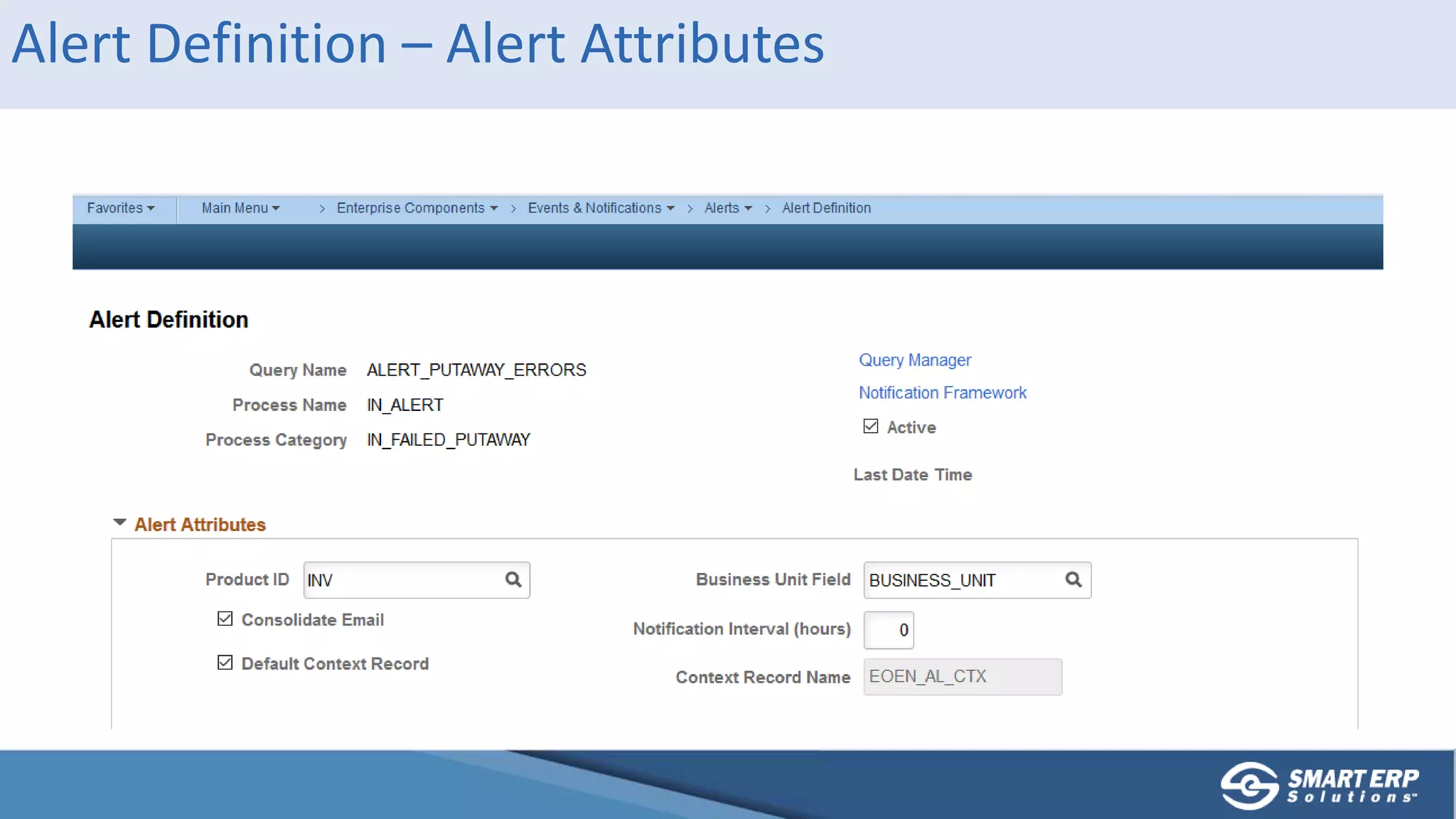This screenshot has height=819, width=1456.
Task: Collapse the Alert Attributes section
Action: 120,523
